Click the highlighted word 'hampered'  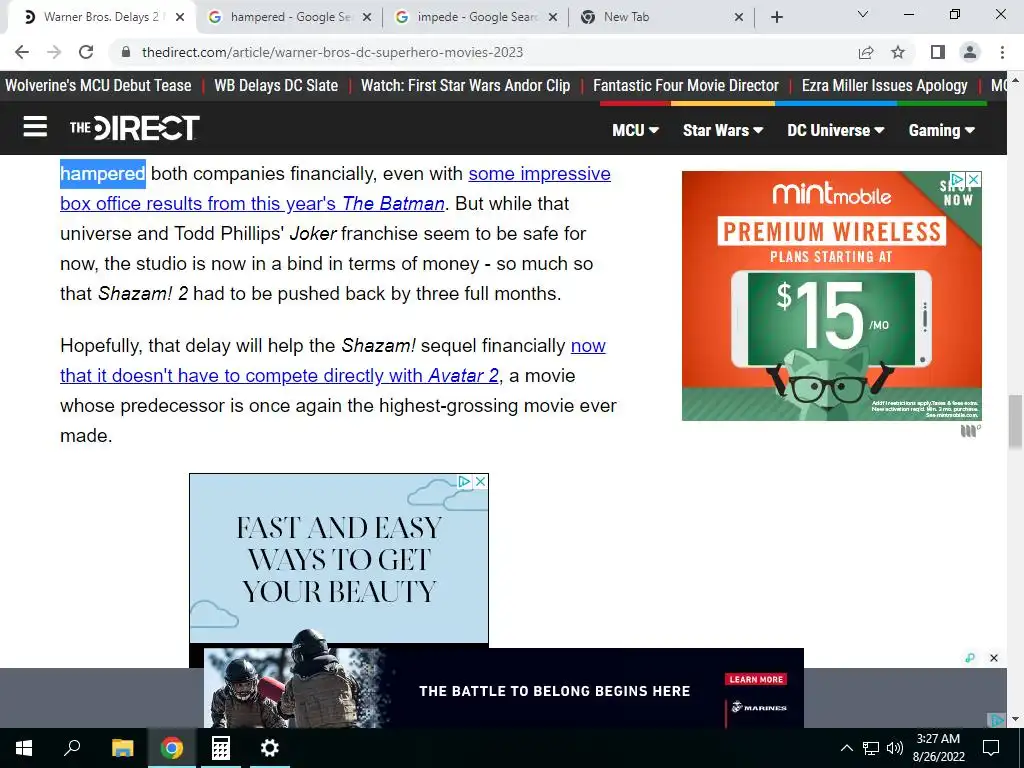(103, 174)
